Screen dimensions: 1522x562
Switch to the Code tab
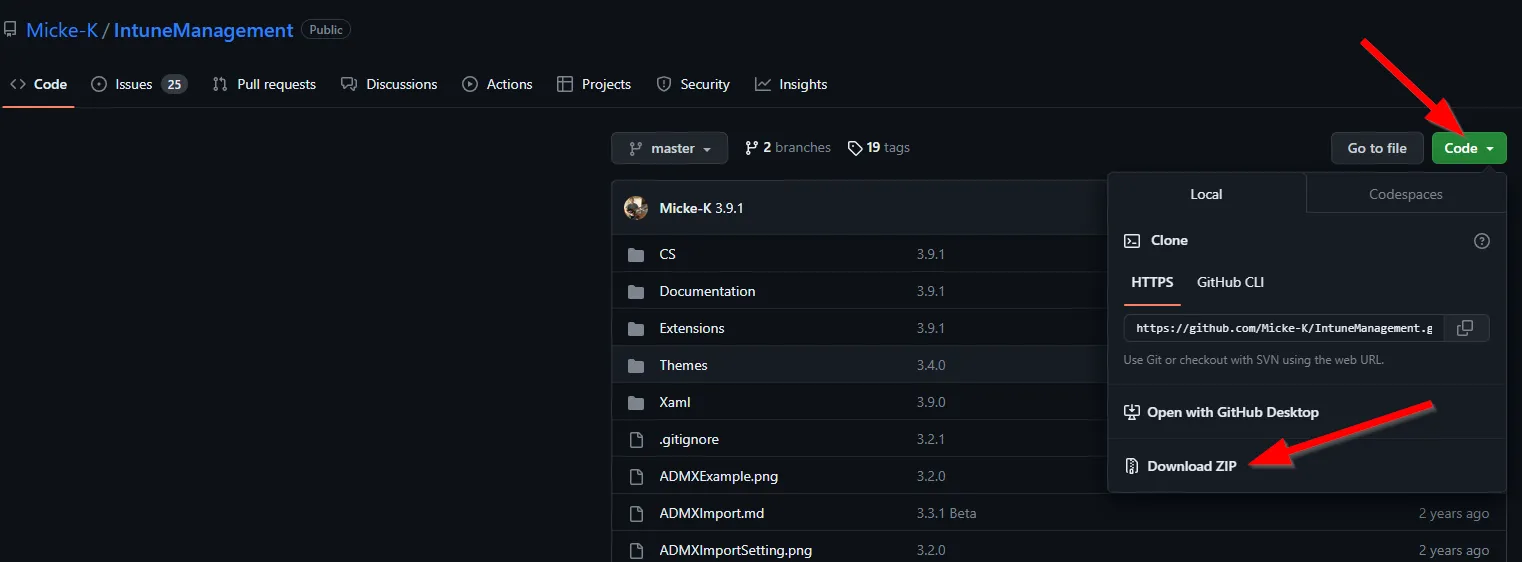click(38, 84)
